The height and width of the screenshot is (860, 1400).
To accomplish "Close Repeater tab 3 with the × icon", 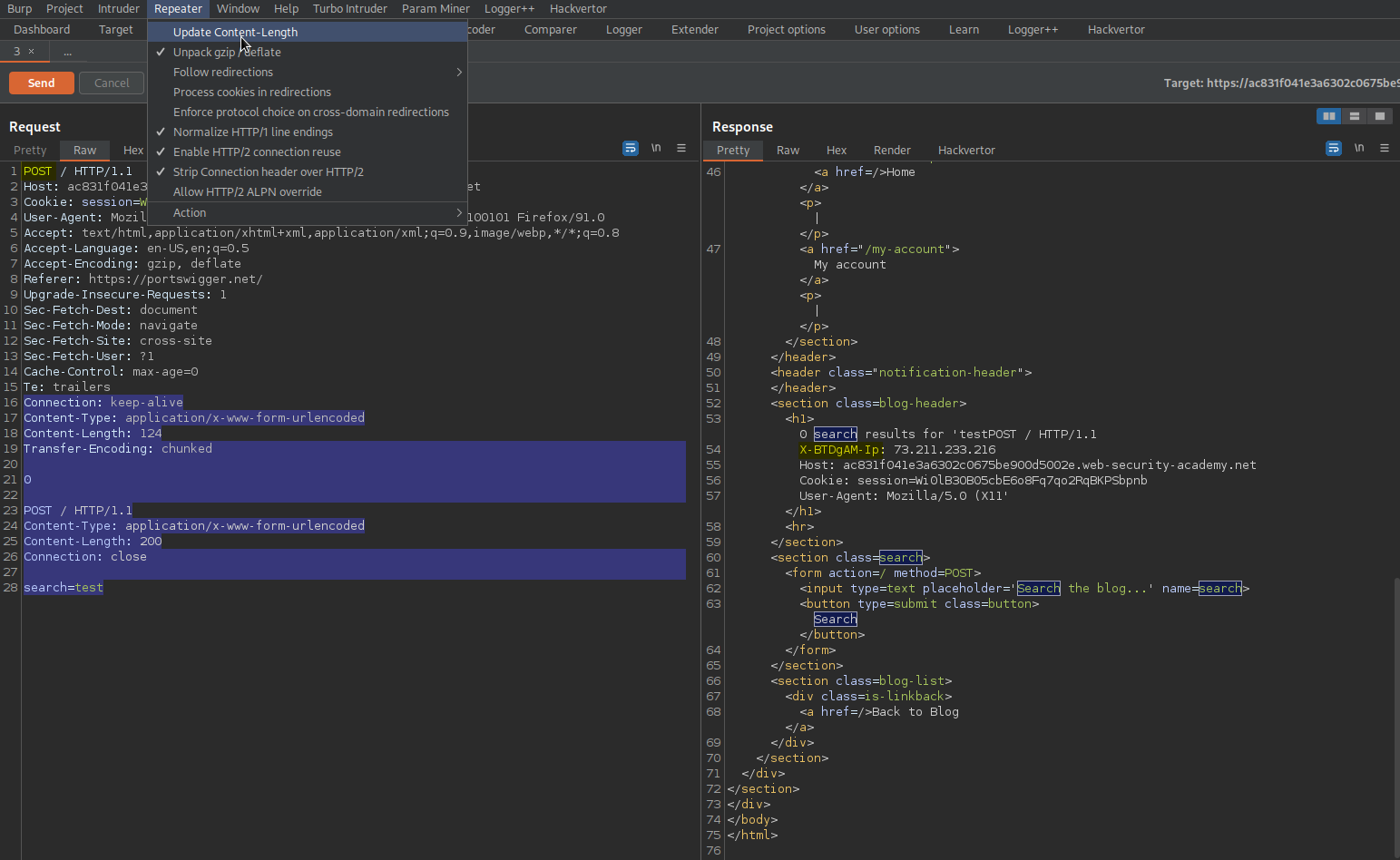I will (x=31, y=52).
